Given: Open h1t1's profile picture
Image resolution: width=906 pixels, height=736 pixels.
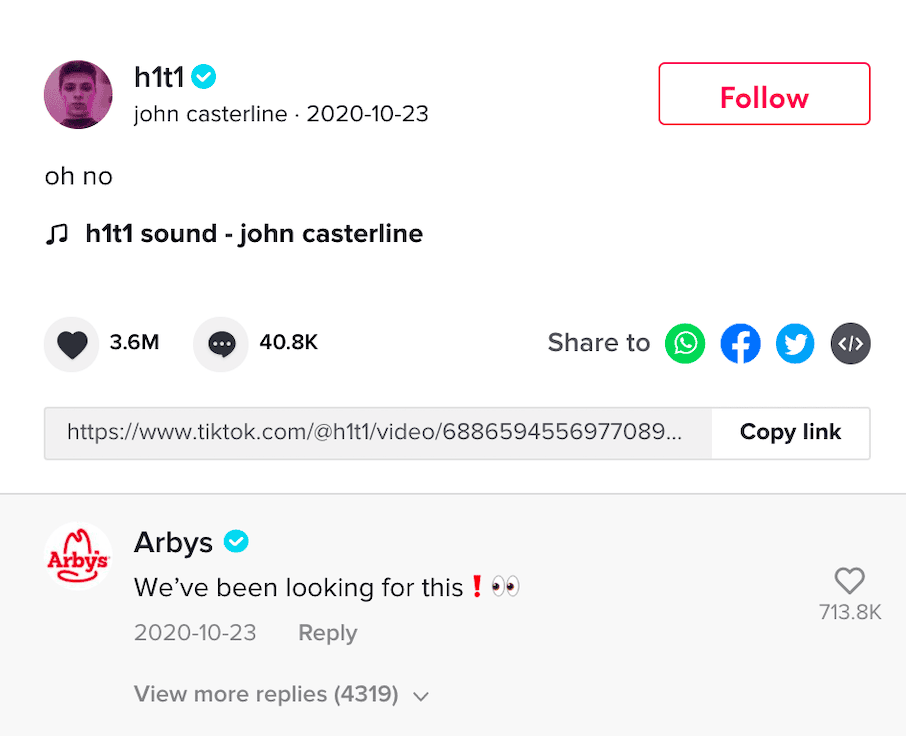Looking at the screenshot, I should (78, 95).
